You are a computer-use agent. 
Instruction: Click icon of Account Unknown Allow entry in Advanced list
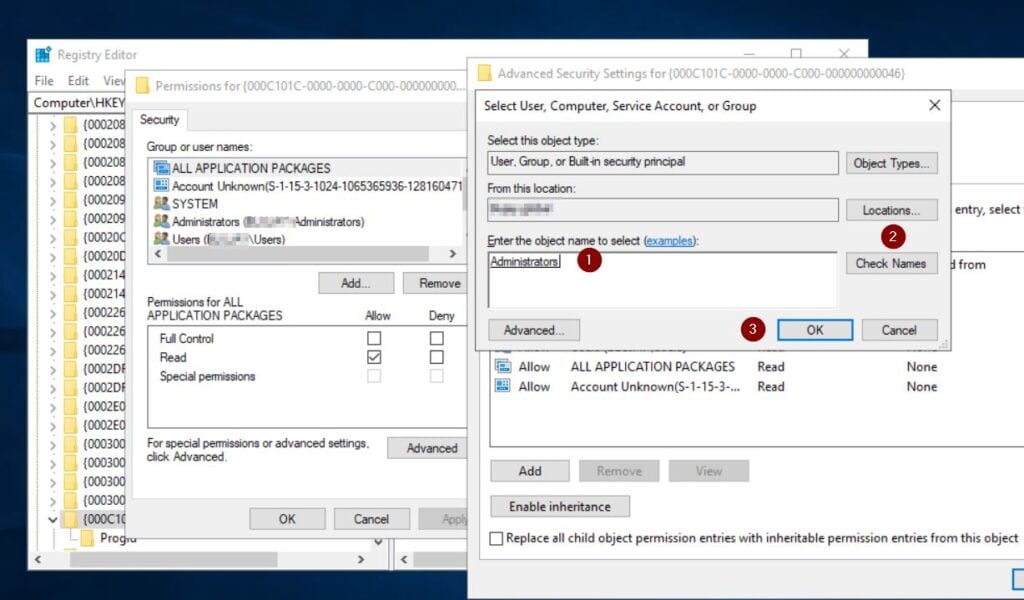coord(503,386)
